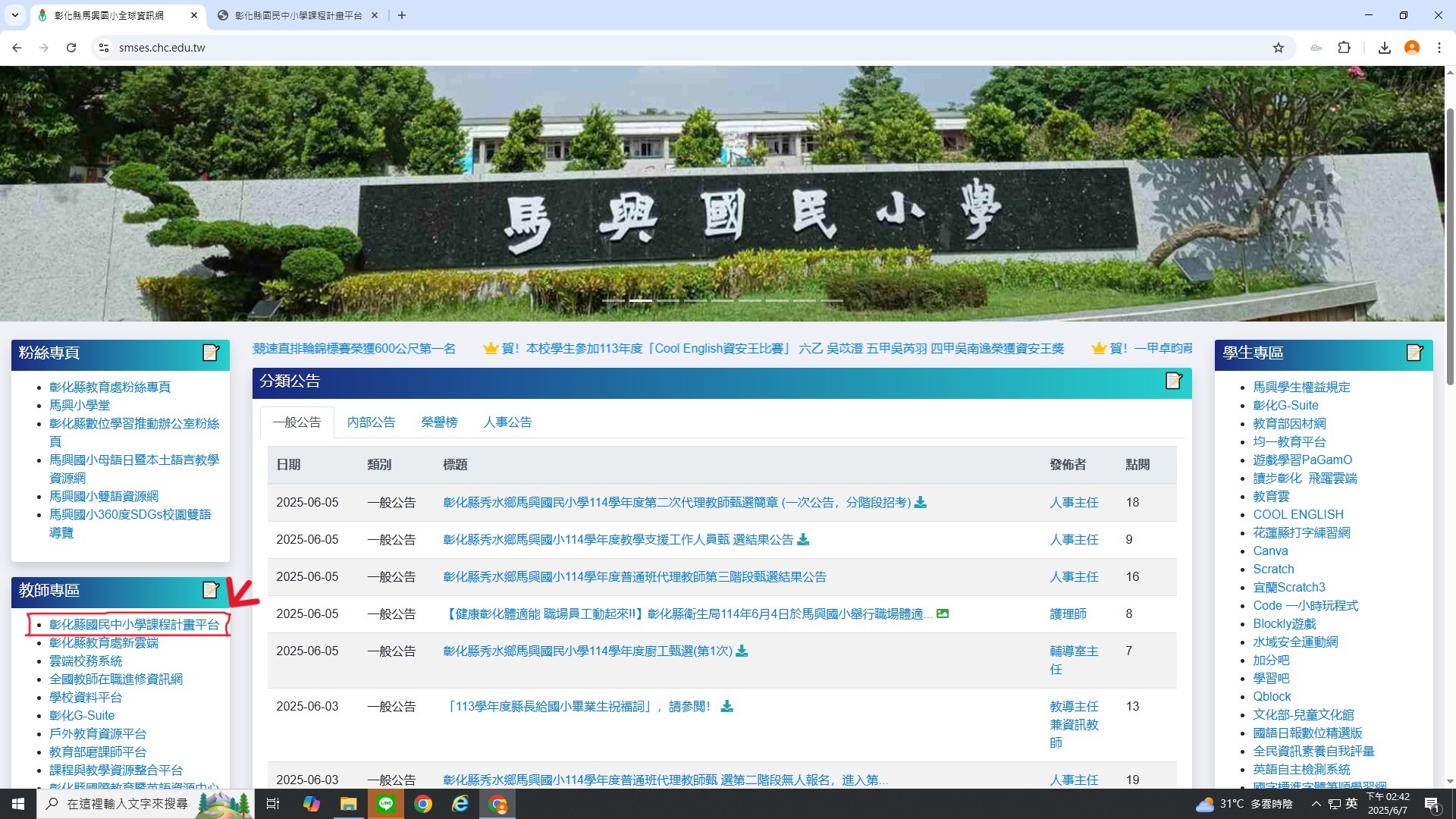
Task: Bookmark this page with the star icon
Action: click(1279, 48)
